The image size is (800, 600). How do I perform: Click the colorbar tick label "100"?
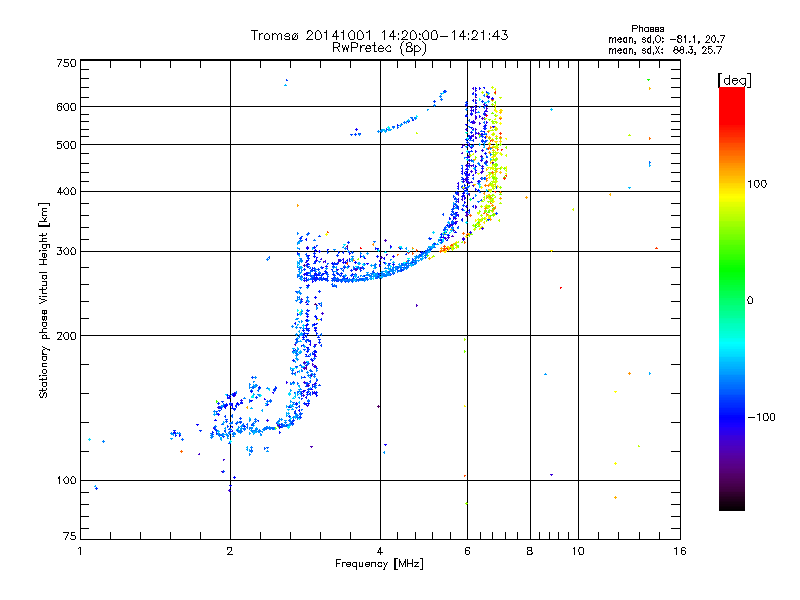(x=757, y=184)
